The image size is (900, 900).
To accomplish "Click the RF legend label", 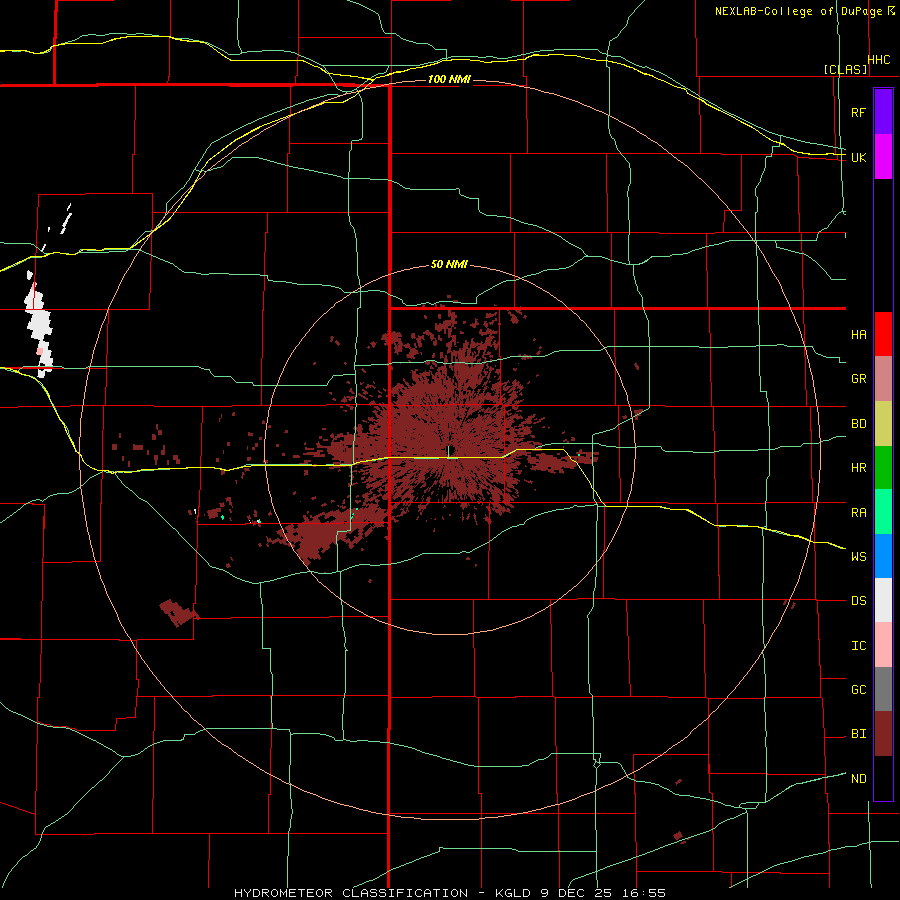I will click(x=858, y=112).
